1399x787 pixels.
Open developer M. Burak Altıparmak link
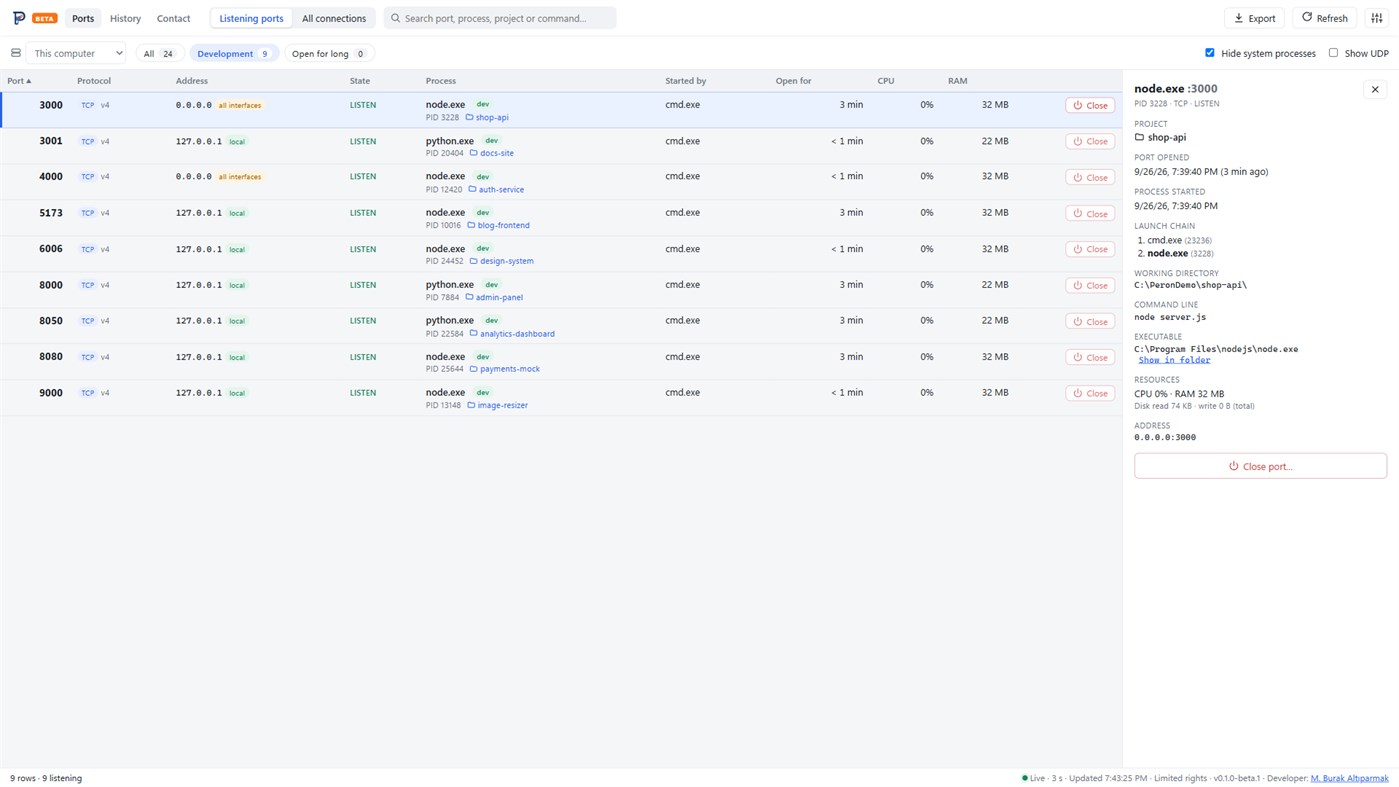(1349, 778)
